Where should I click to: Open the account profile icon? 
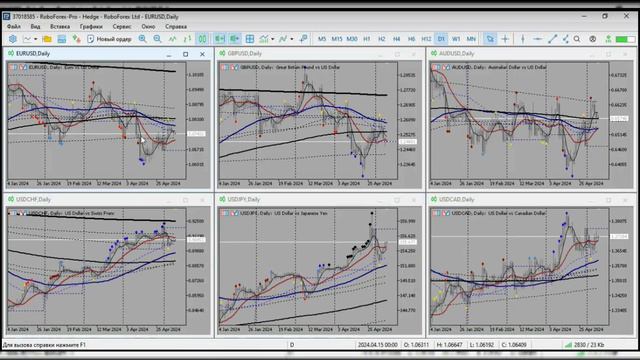pyautogui.click(x=593, y=39)
